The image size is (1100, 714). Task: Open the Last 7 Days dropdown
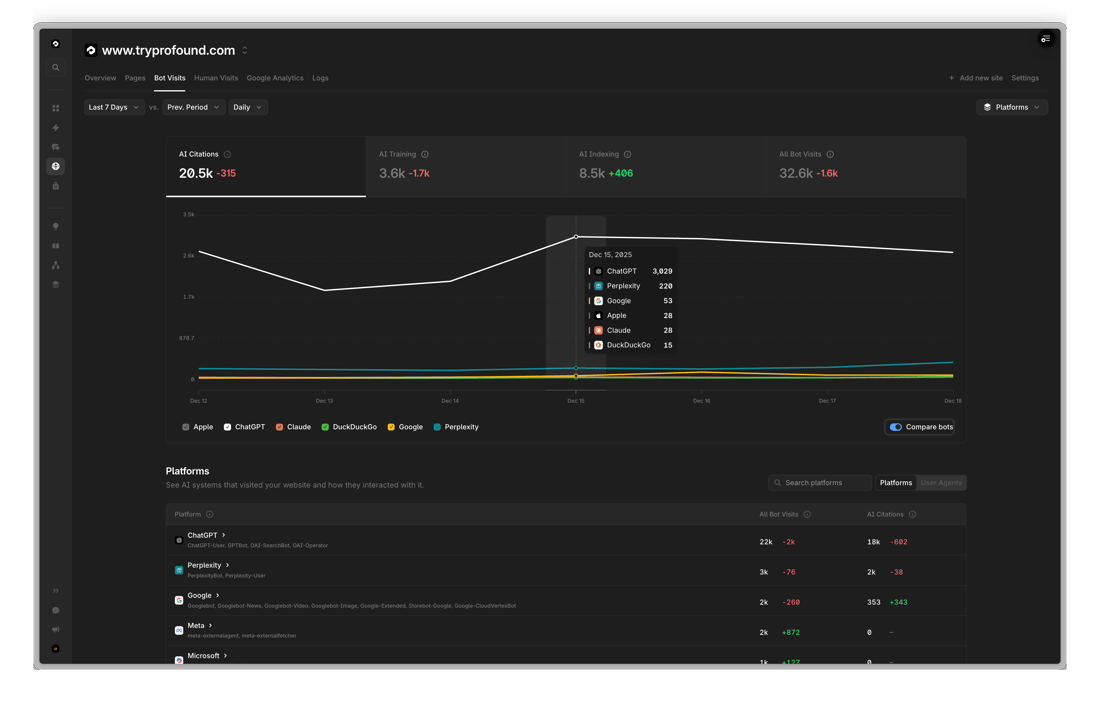pos(114,107)
